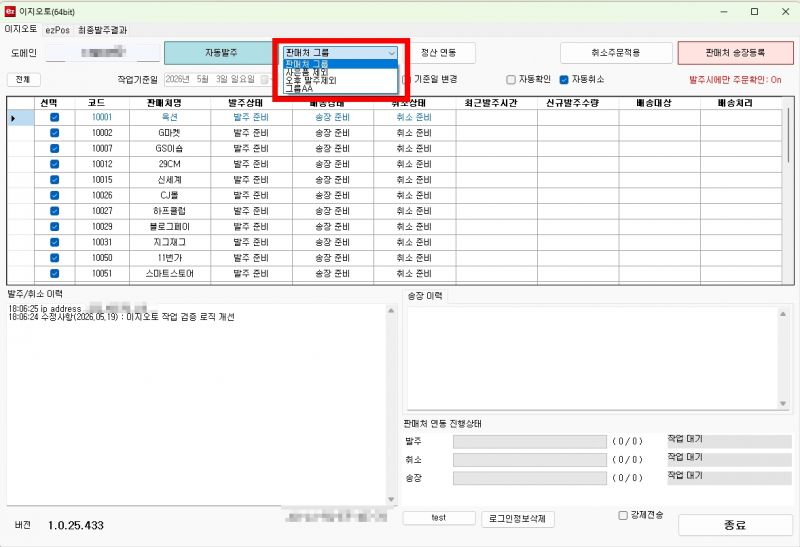Image resolution: width=800 pixels, height=547 pixels.
Task: Open the 최종발주결과 menu
Action: 103,30
